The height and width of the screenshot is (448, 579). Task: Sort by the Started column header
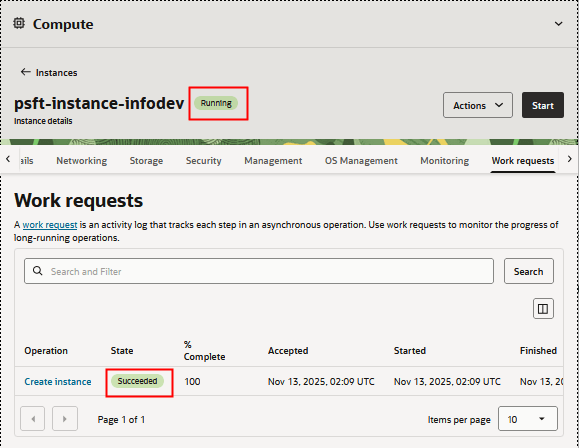pyautogui.click(x=410, y=350)
